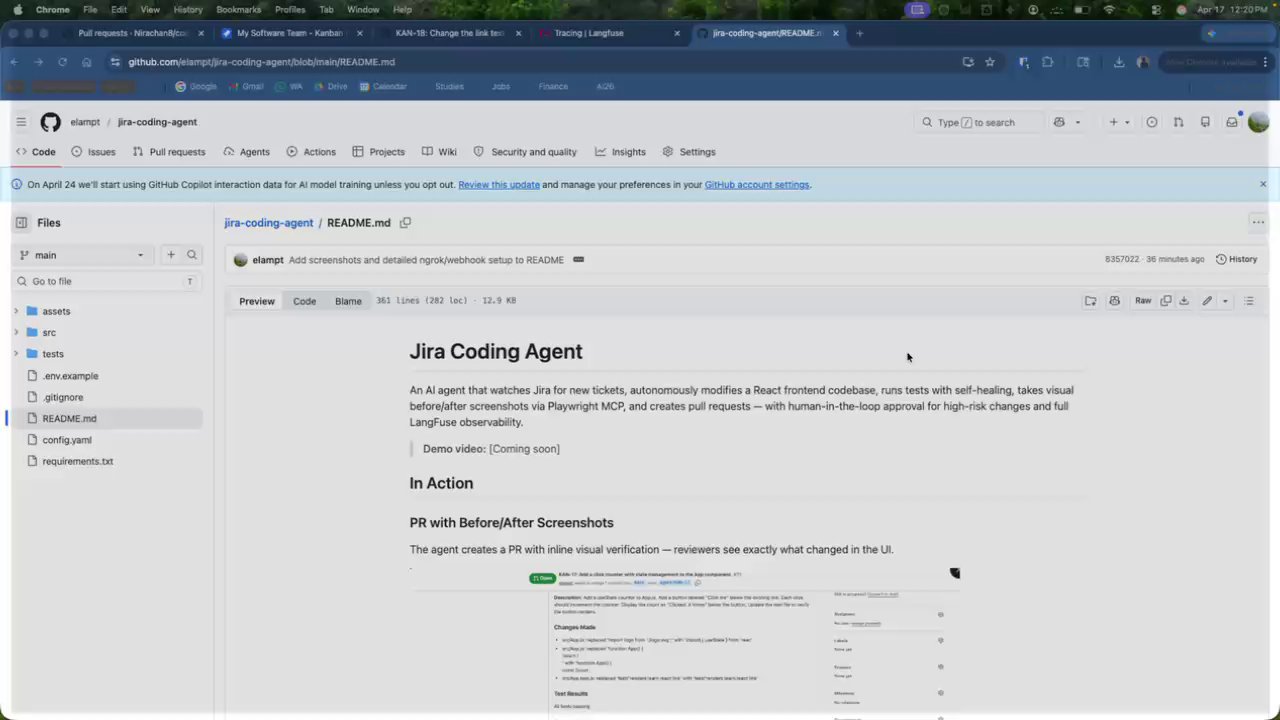The width and height of the screenshot is (1280, 720).
Task: Open more edit options dropdown arrow
Action: pyautogui.click(x=1225, y=301)
